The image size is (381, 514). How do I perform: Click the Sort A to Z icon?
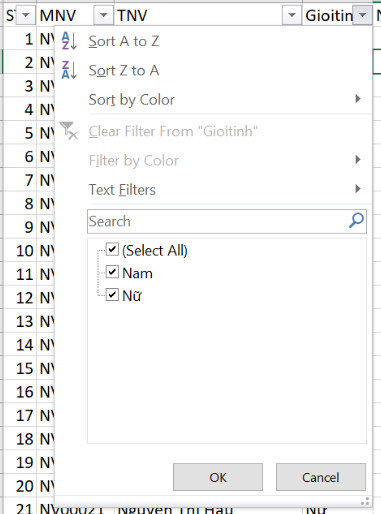tap(69, 41)
